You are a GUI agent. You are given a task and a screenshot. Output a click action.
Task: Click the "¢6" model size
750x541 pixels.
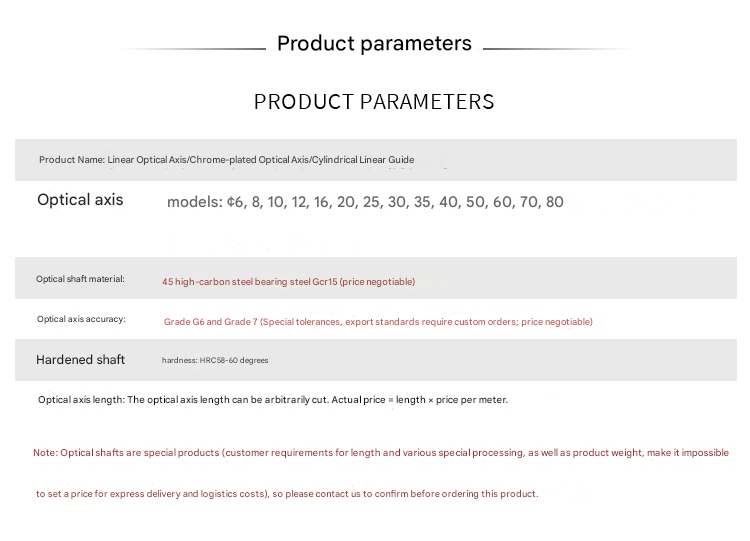(x=236, y=202)
